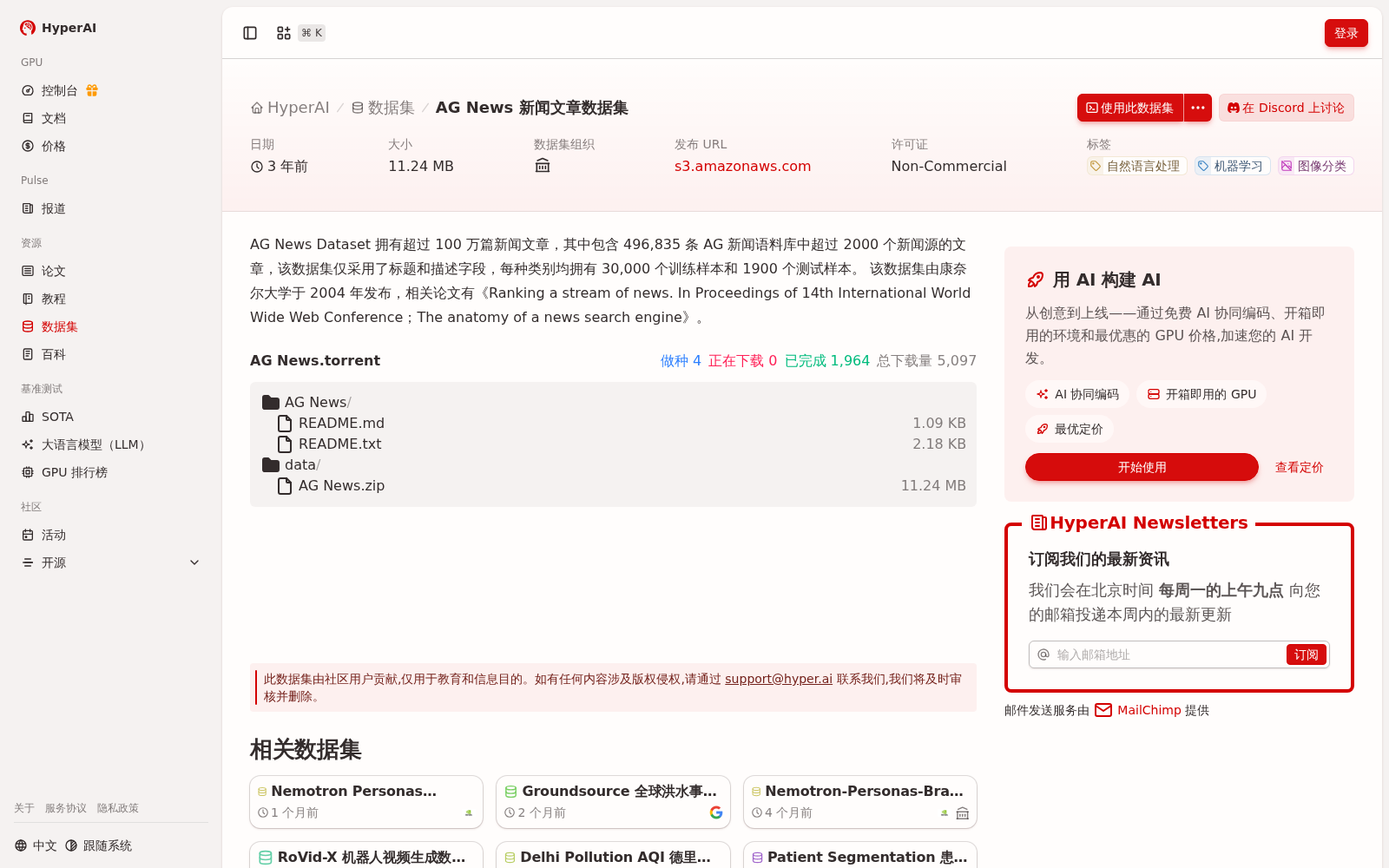Click the 订阅 subscribe button
The image size is (1389, 868).
coord(1306,654)
